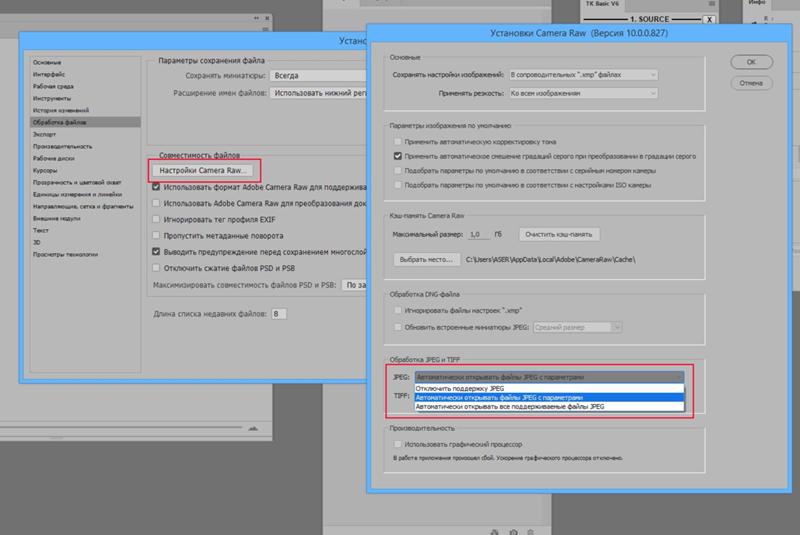800x535 pixels.
Task: Enable 'Использовать Adobe Camera Raw для преобразования' checkbox
Action: [156, 203]
